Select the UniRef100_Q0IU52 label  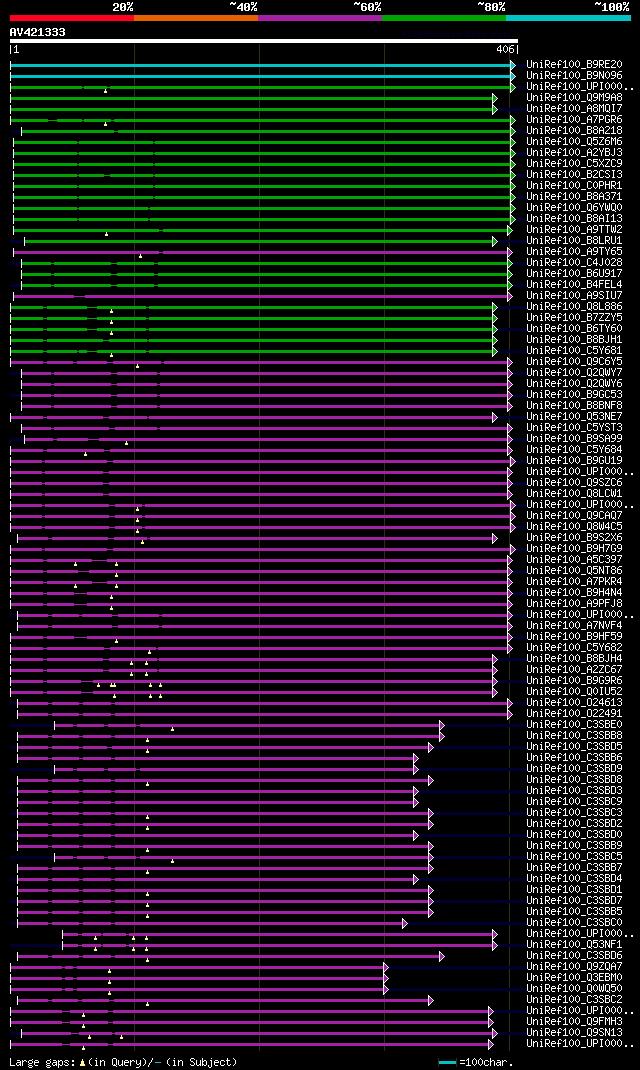coord(574,692)
